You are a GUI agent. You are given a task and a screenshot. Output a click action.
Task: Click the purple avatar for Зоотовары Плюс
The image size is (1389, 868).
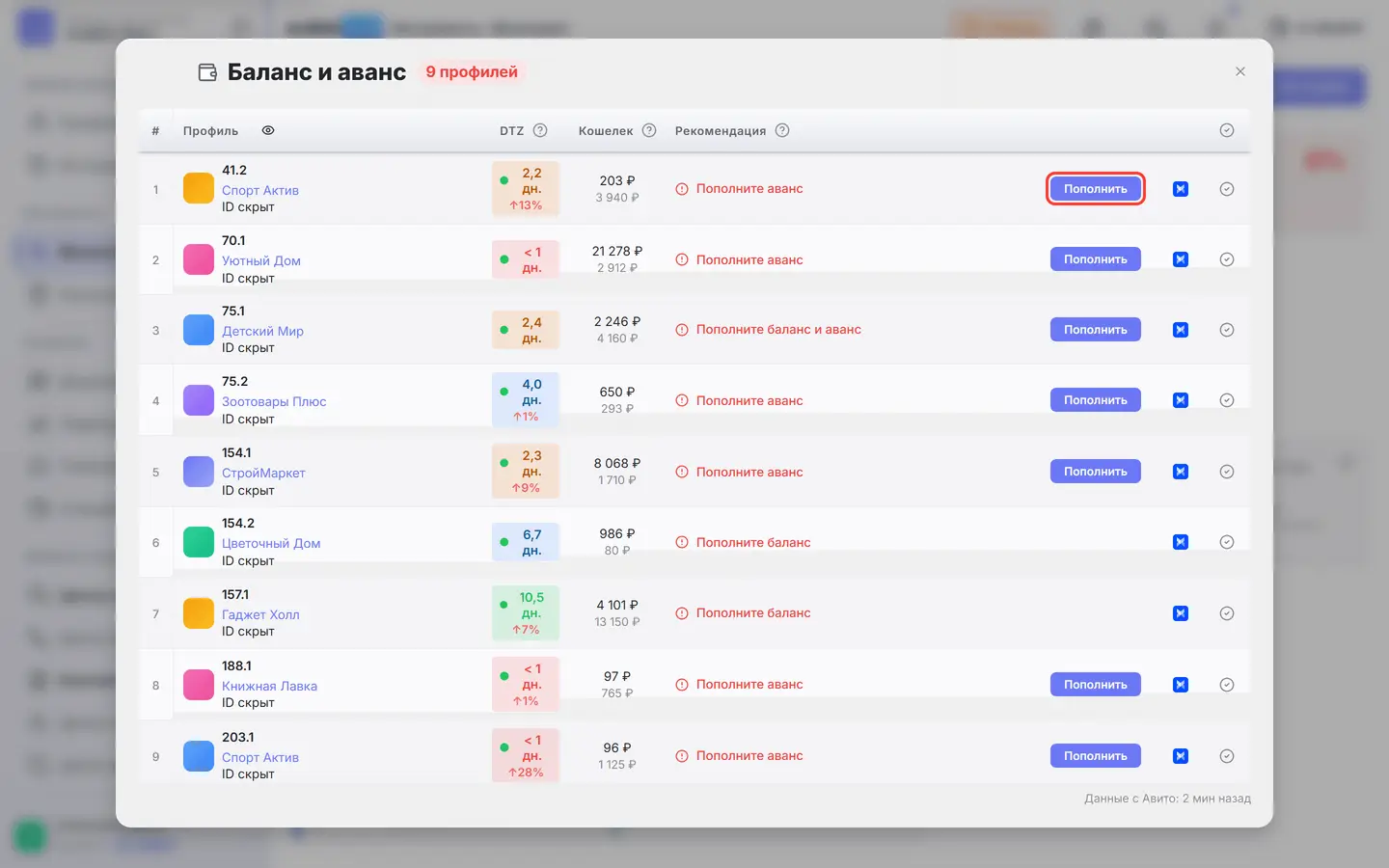pos(199,400)
